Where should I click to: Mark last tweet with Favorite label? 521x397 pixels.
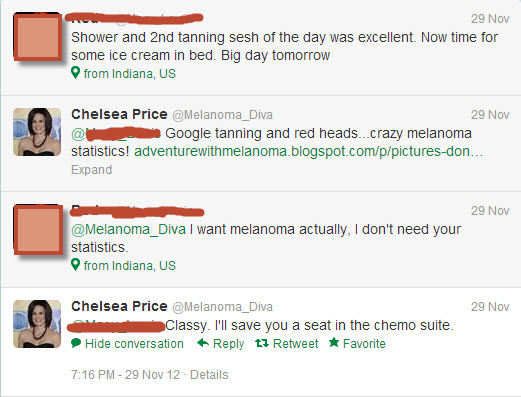click(x=364, y=344)
